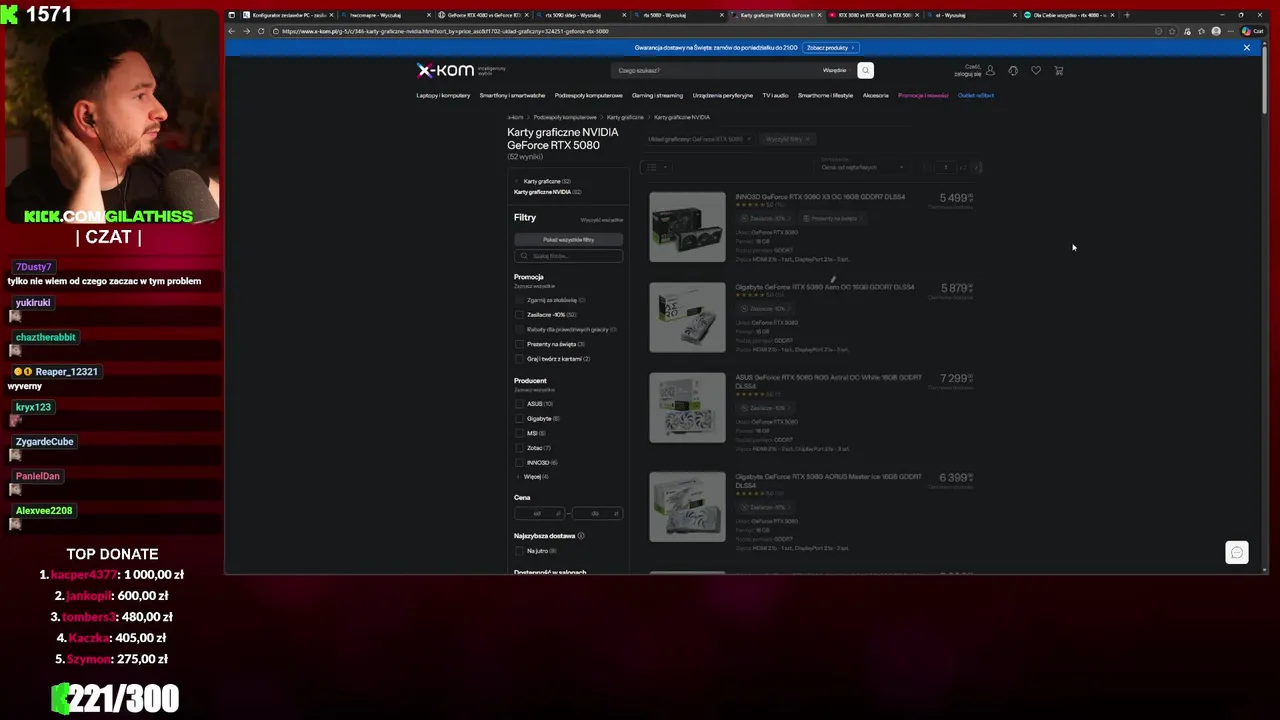The height and width of the screenshot is (720, 1280).
Task: Open Smarthome i lifestyle menu
Action: coord(825,95)
